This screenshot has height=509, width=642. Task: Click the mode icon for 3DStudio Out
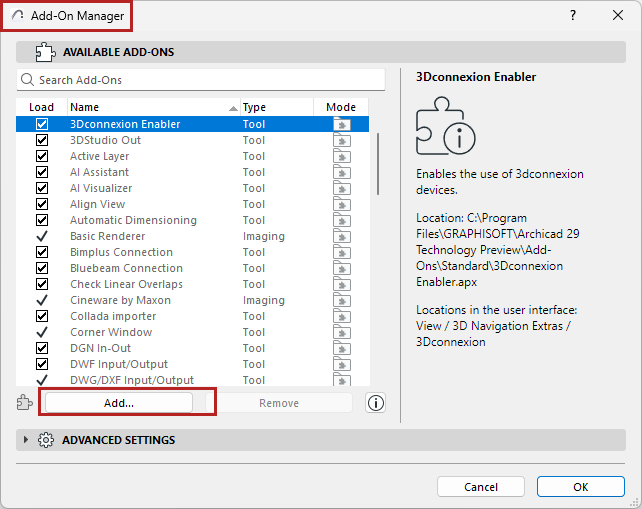coord(342,140)
